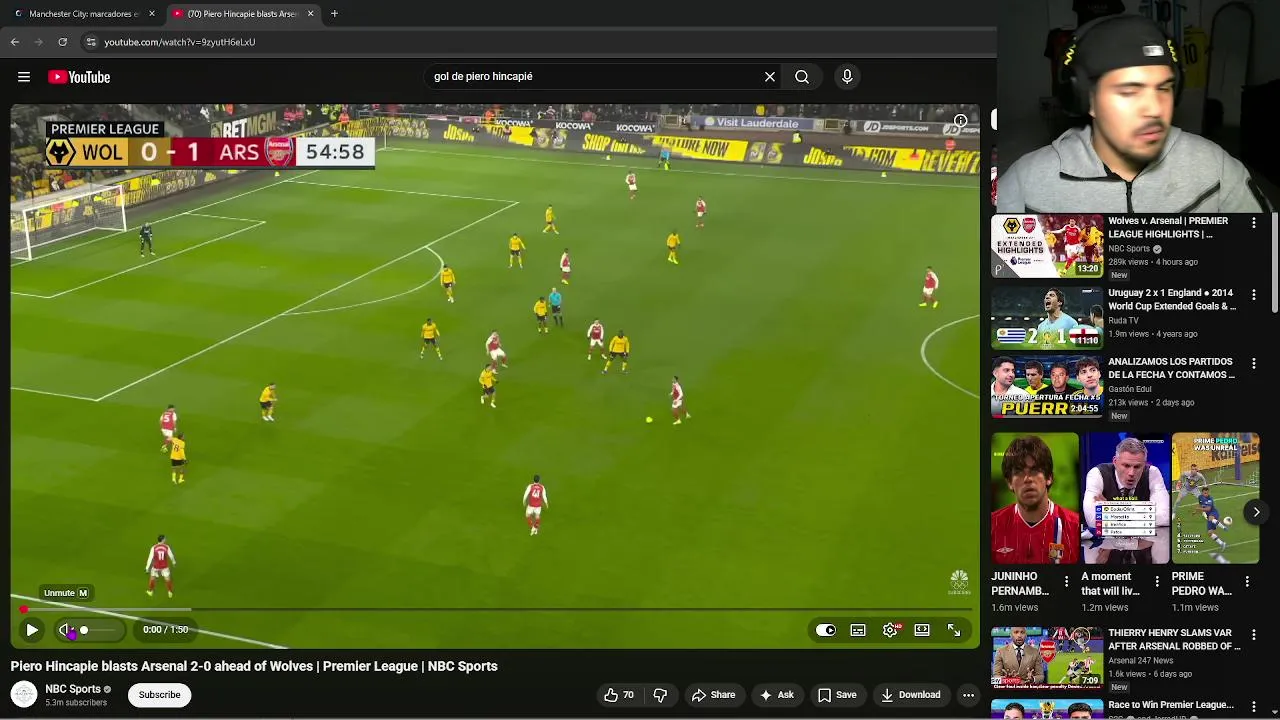Open options for Wolves v. Arsenal video
The height and width of the screenshot is (720, 1280).
click(1254, 223)
